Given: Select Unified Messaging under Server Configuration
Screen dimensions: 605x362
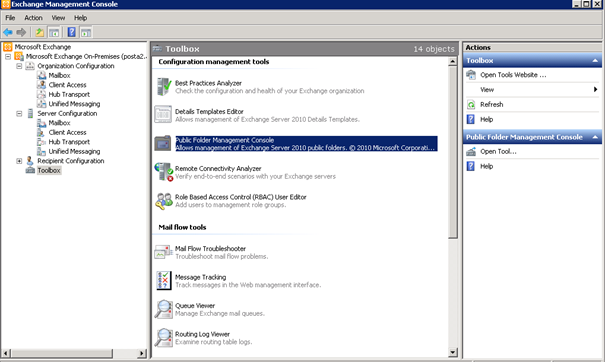Looking at the screenshot, I should point(74,151).
